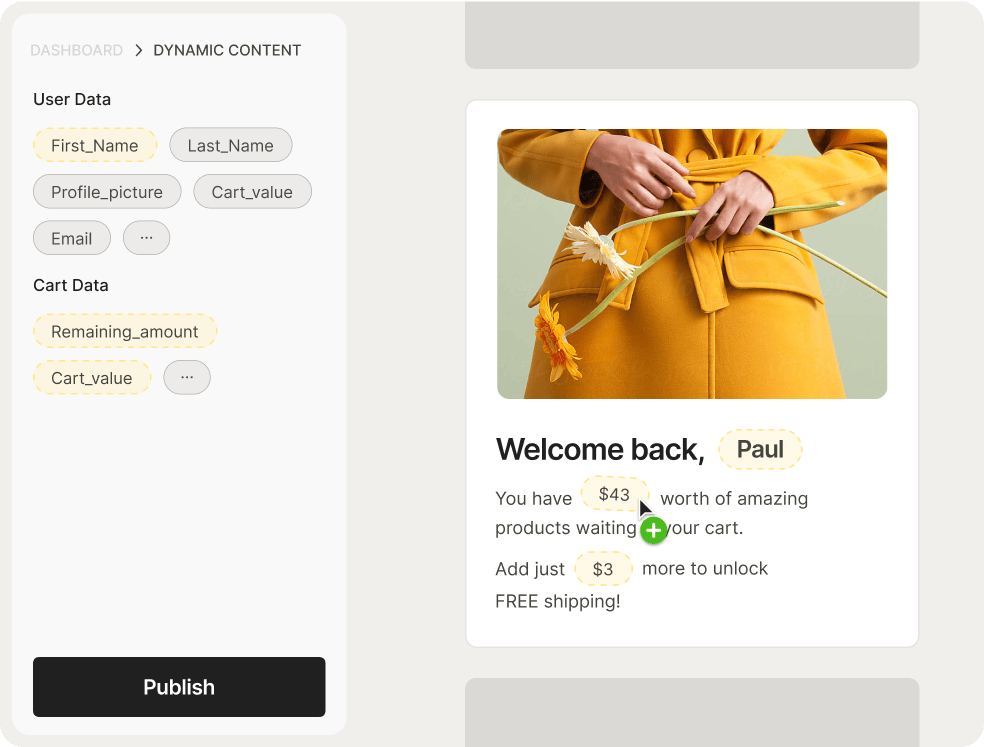Go to DASHBOARD in the breadcrumb
Viewport: 984px width, 747px height.
click(77, 50)
